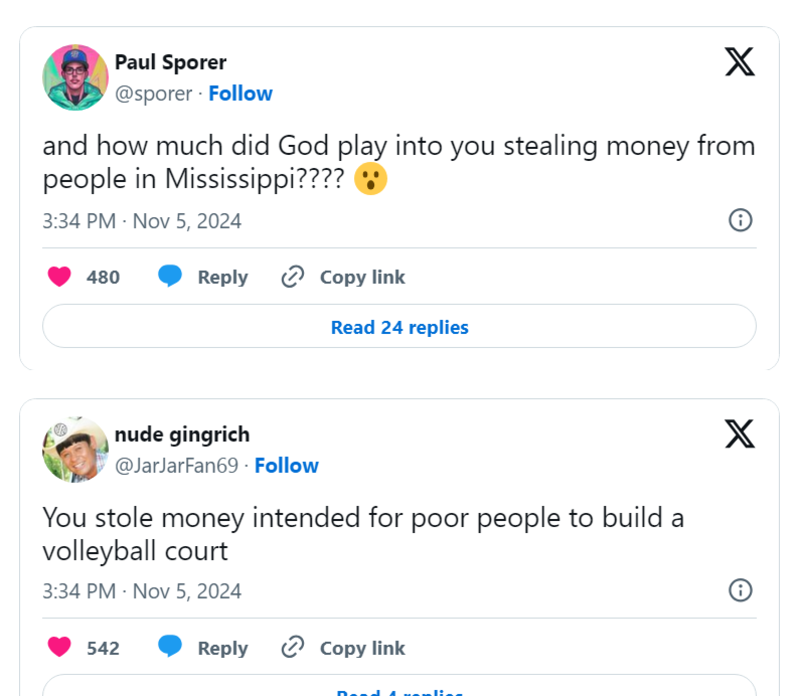Click the reply bubble icon on Paul Sporer's tweet
The image size is (800, 696).
tap(170, 277)
